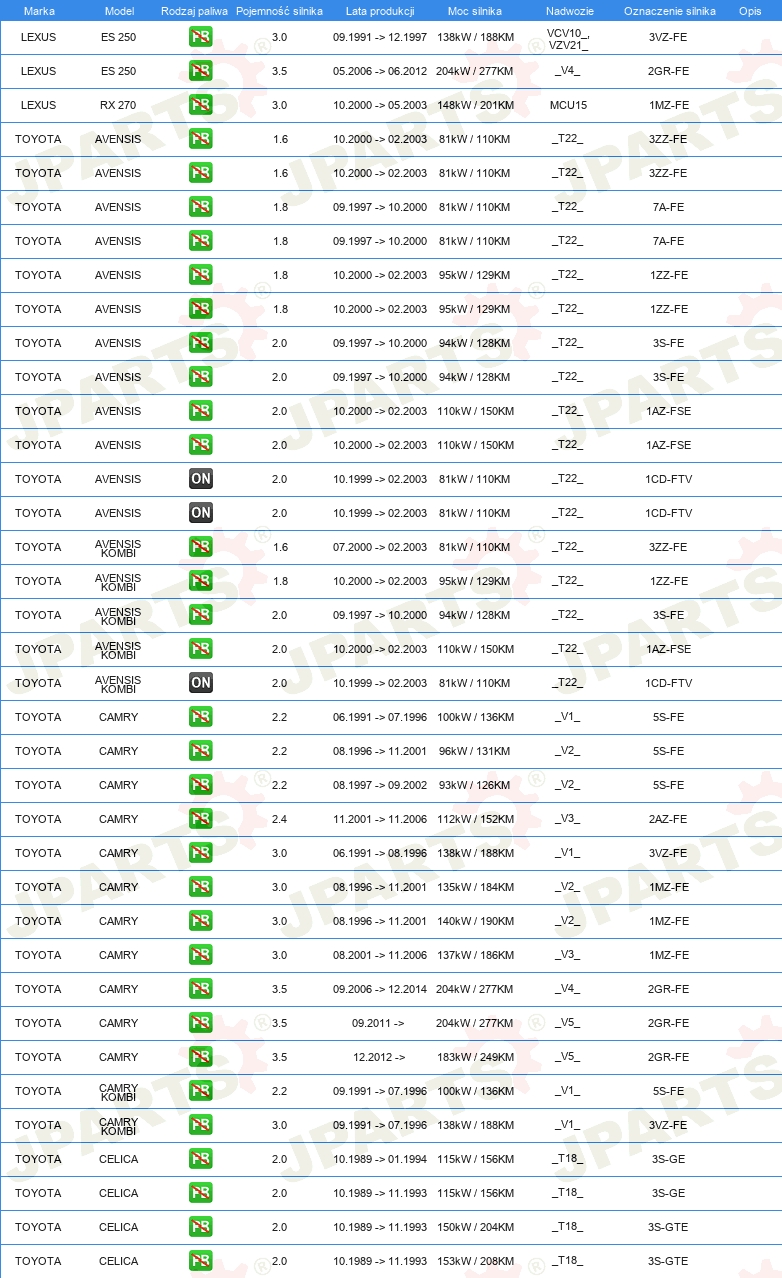
Task: Click the PB icon in the Camry Kombi 2.2 row
Action: (x=201, y=1091)
